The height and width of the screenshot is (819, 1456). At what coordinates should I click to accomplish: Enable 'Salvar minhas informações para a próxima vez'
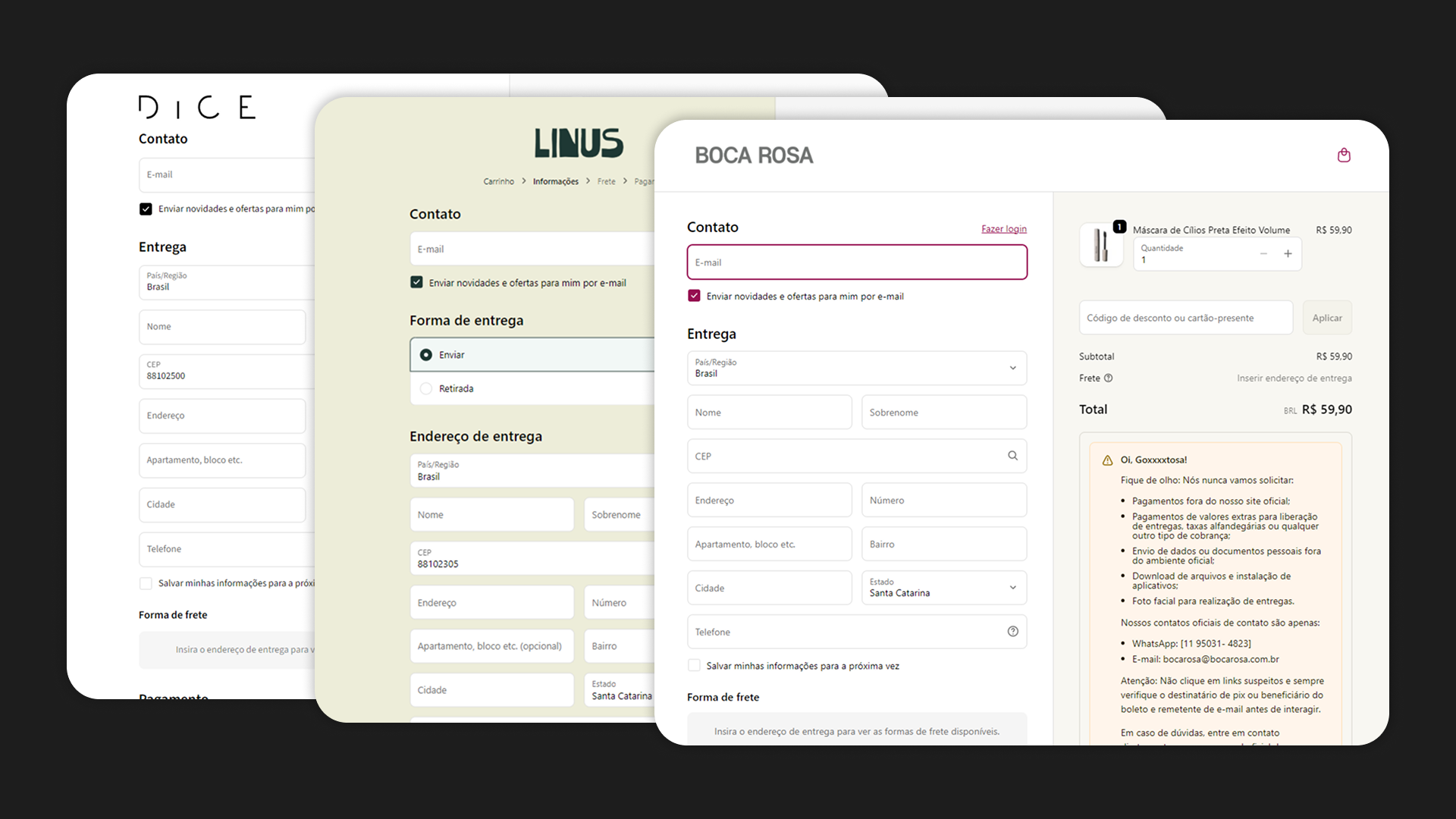694,664
